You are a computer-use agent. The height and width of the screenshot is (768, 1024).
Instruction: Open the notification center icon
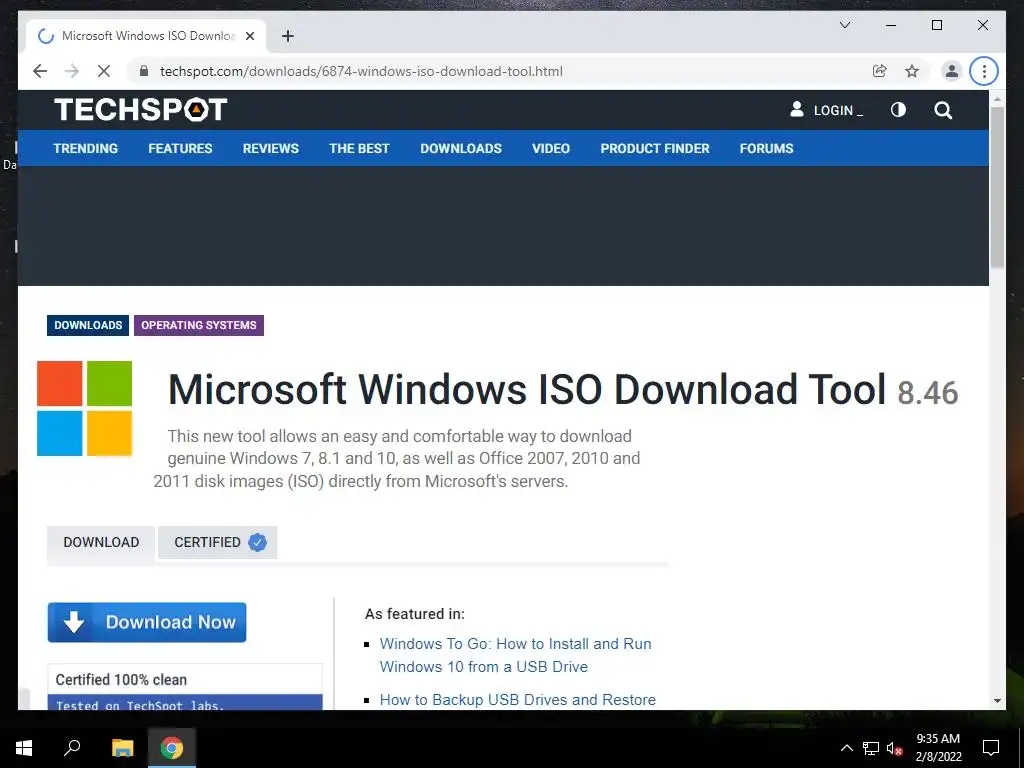(991, 748)
